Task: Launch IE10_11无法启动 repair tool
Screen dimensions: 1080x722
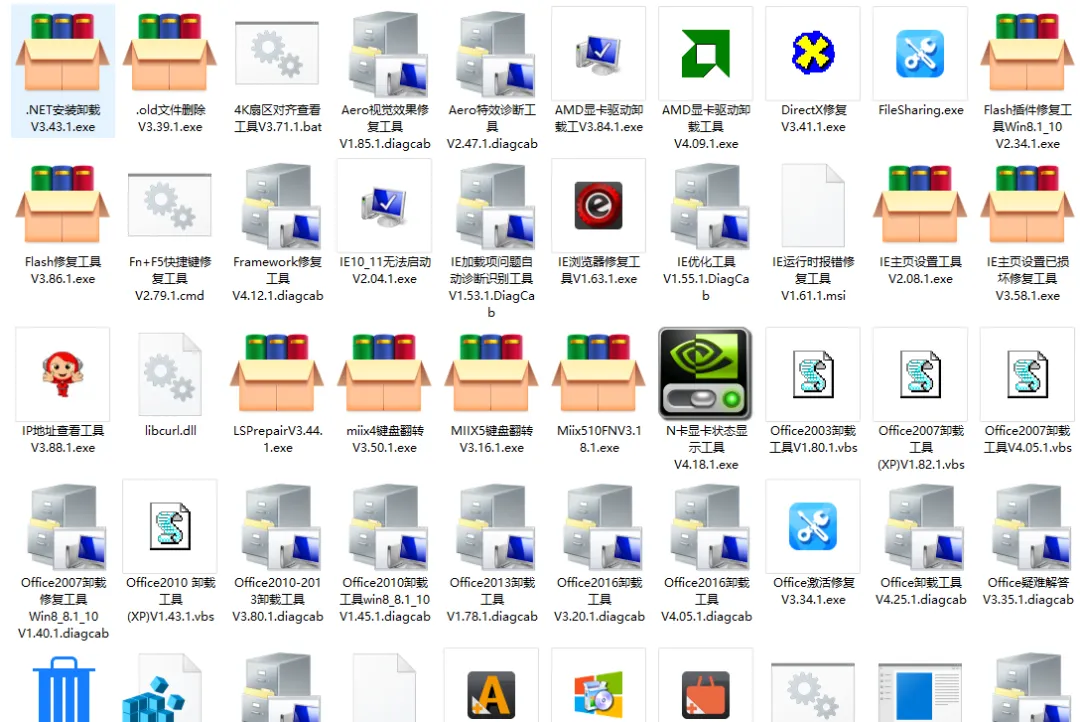Action: click(x=384, y=205)
